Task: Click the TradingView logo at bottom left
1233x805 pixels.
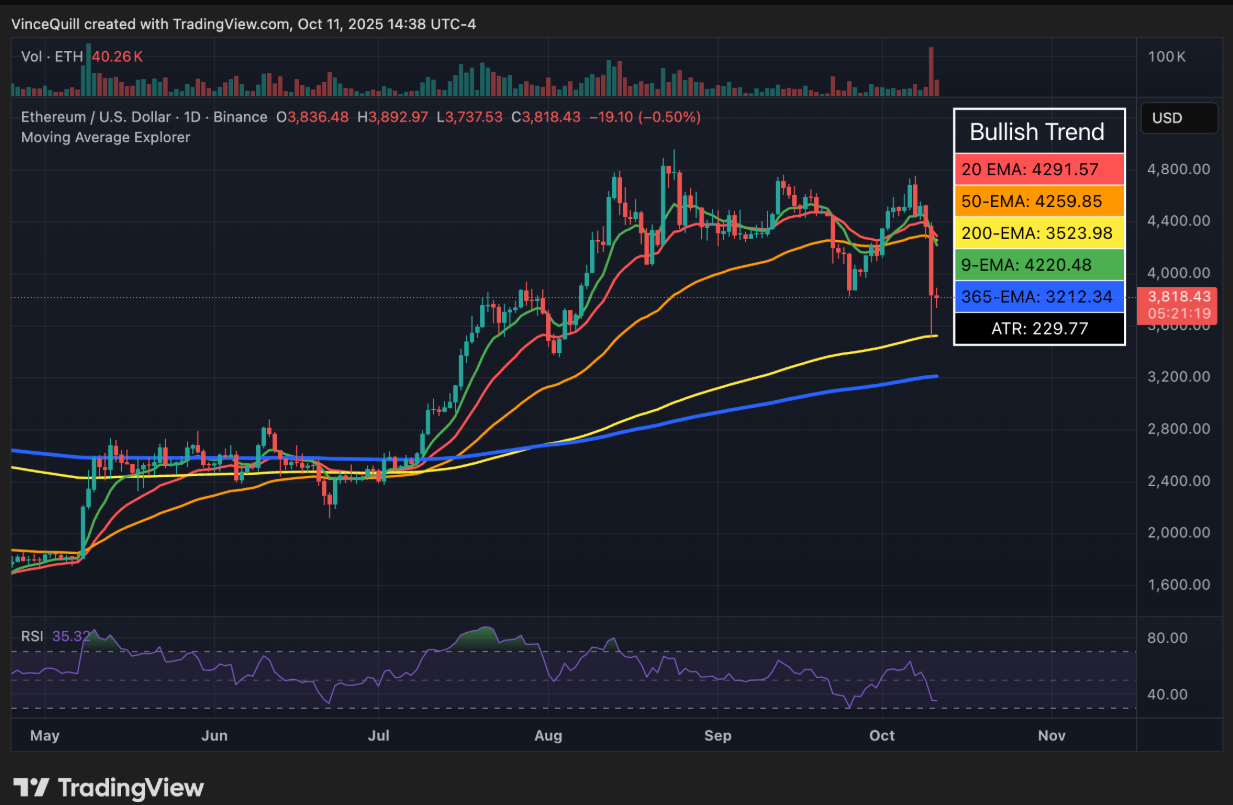Action: (x=105, y=788)
